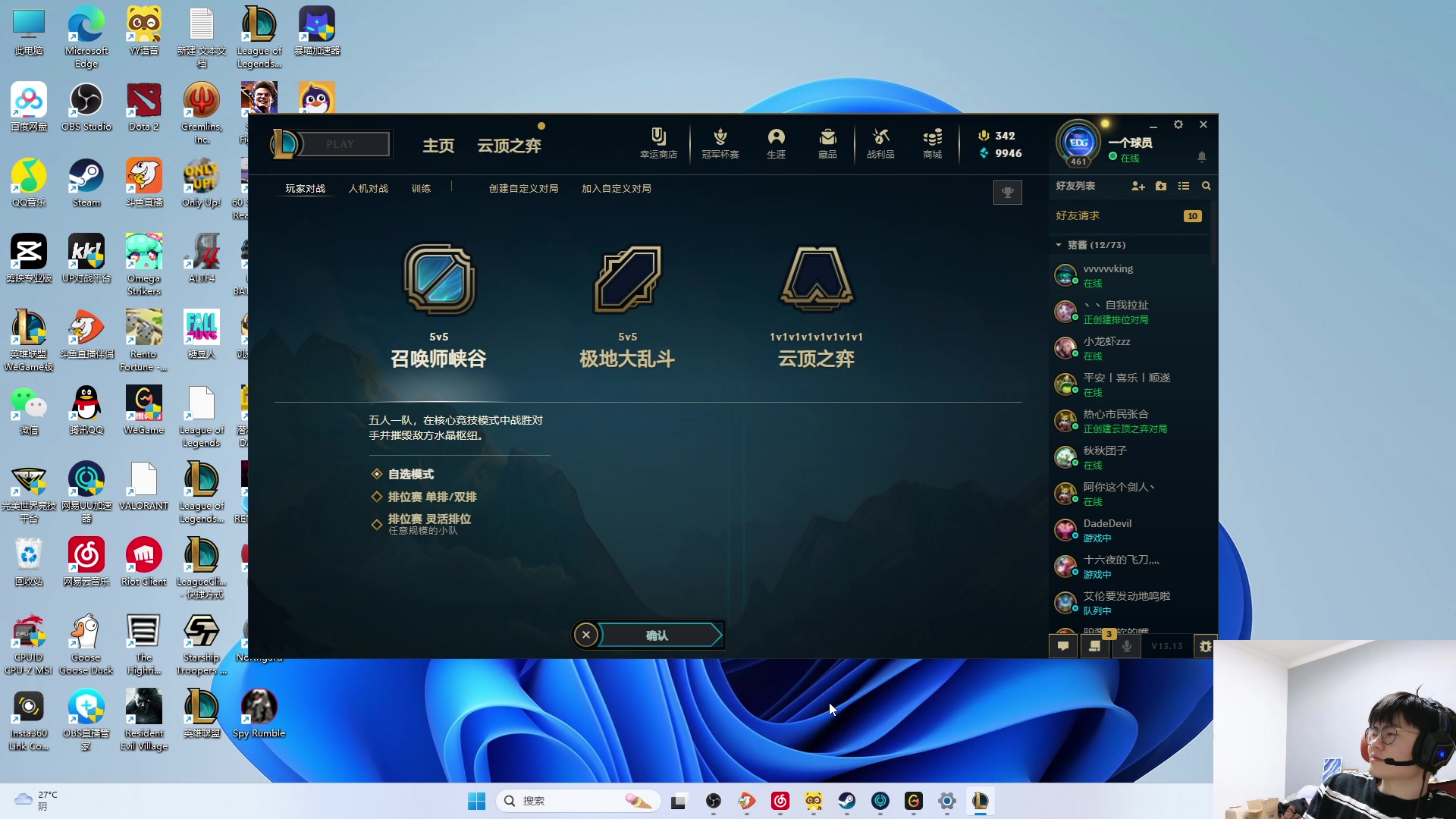Open the missions icon with badge 3

tap(1095, 646)
